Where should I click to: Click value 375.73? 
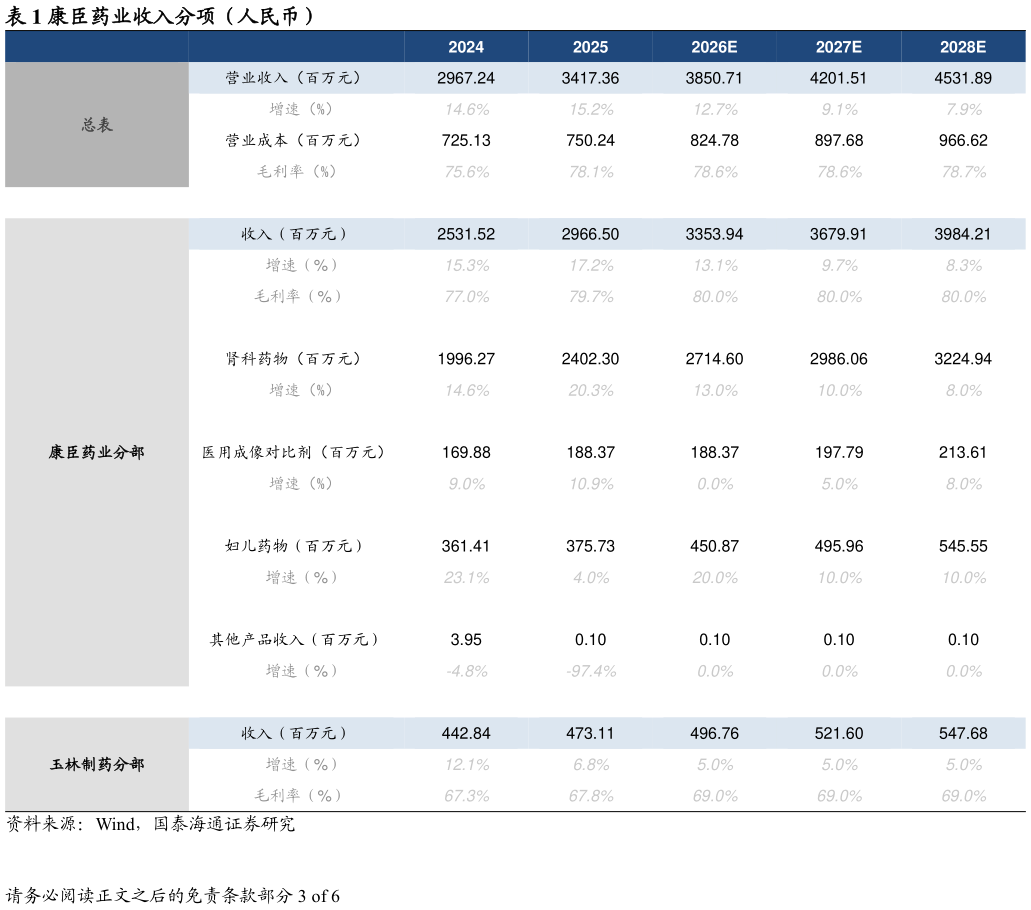coord(590,546)
